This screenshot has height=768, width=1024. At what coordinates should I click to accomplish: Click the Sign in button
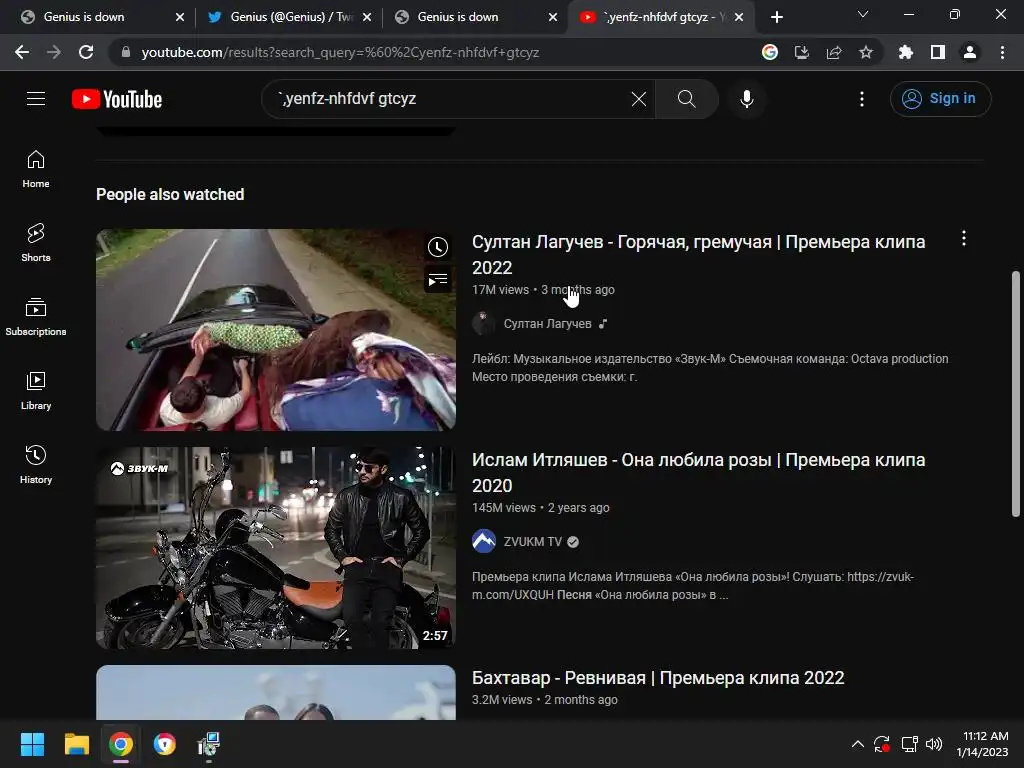pos(940,99)
